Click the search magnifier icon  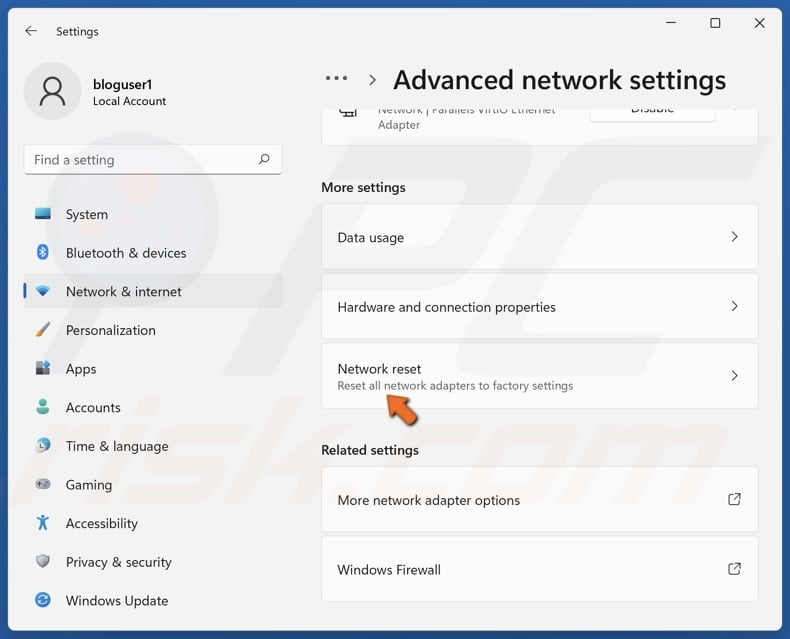(x=264, y=160)
